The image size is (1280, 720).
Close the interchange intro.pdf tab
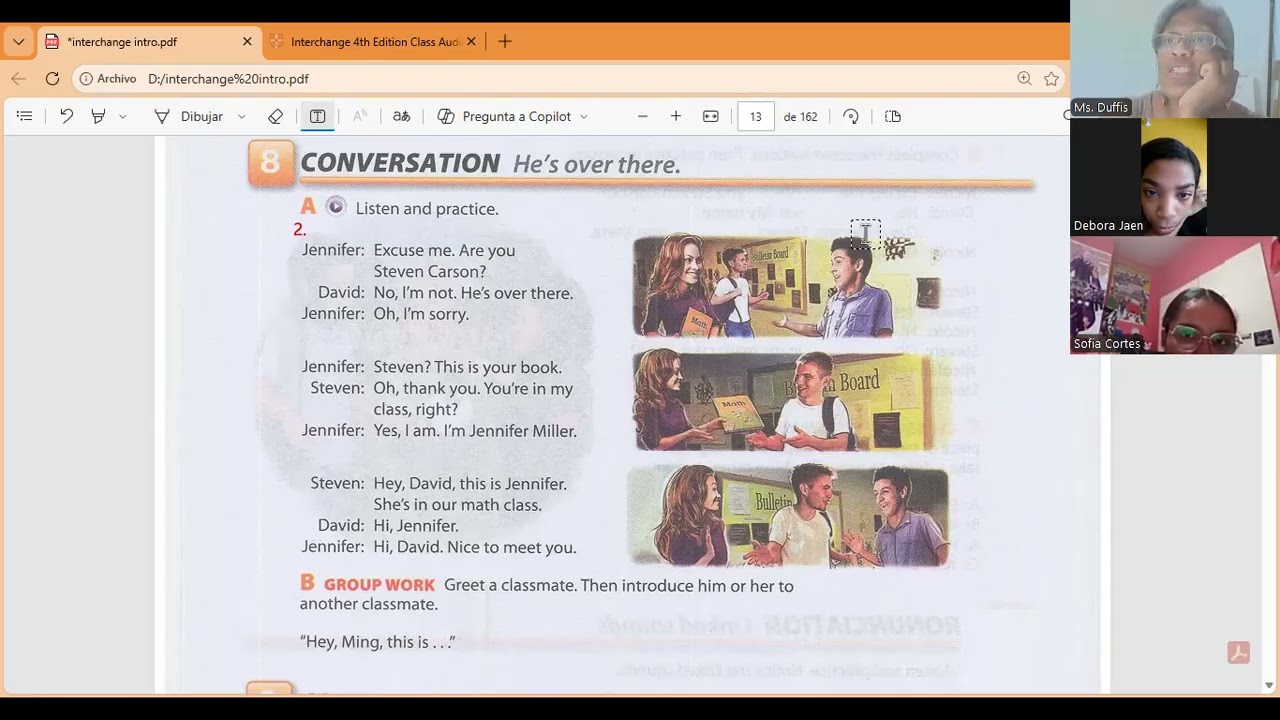(247, 42)
